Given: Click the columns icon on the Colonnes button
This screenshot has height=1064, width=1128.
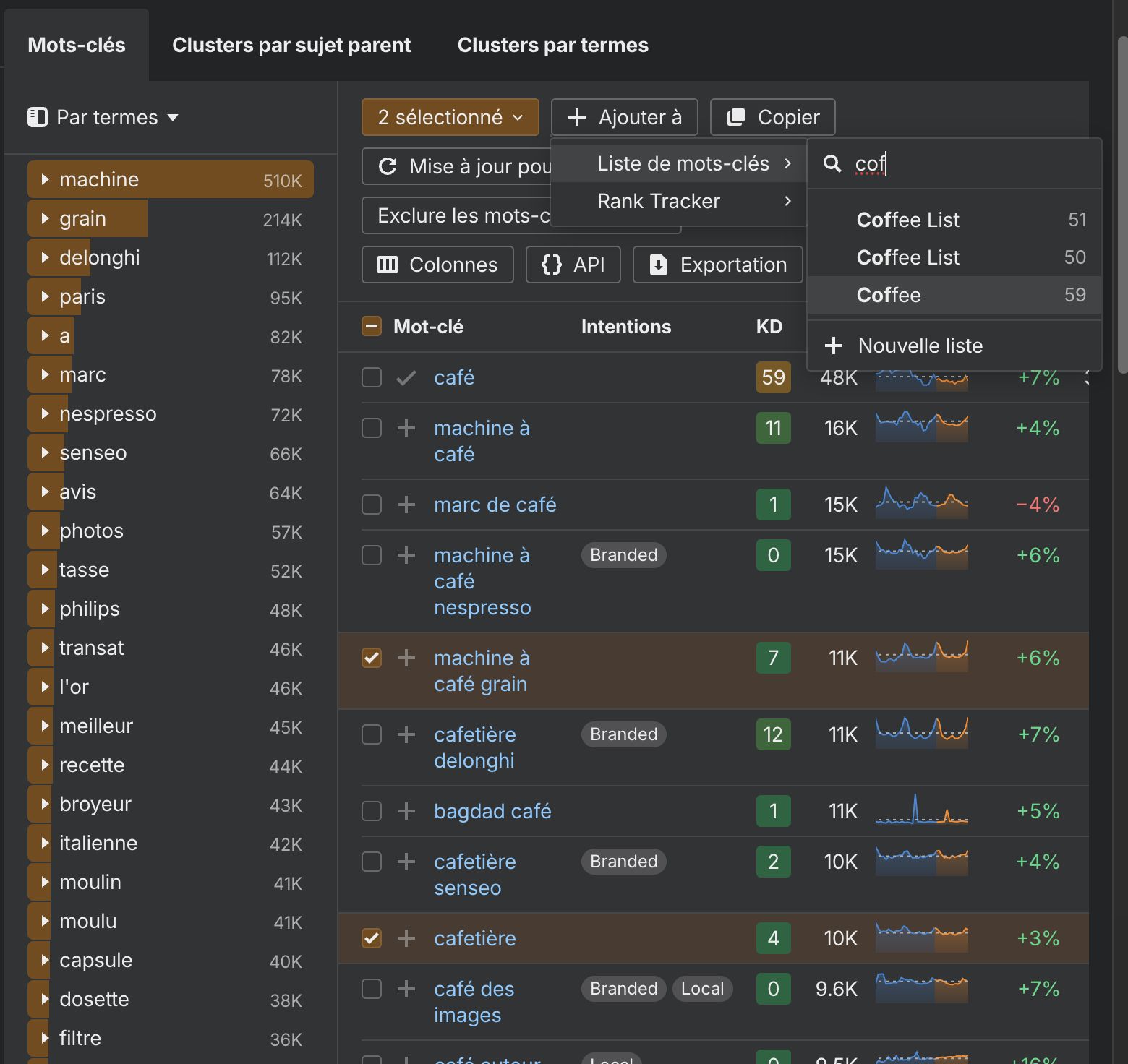Looking at the screenshot, I should pyautogui.click(x=388, y=265).
